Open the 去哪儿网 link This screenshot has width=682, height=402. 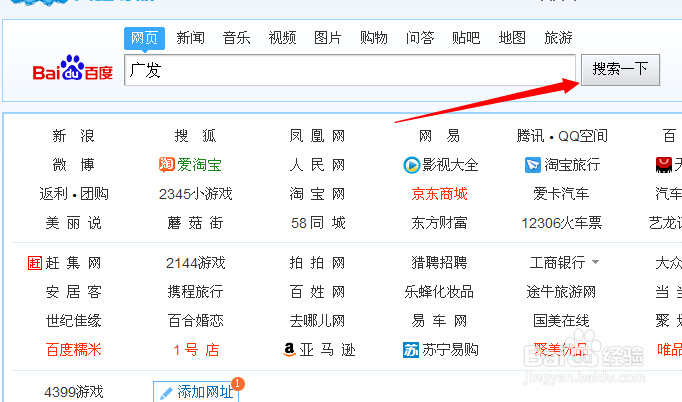pyautogui.click(x=317, y=321)
